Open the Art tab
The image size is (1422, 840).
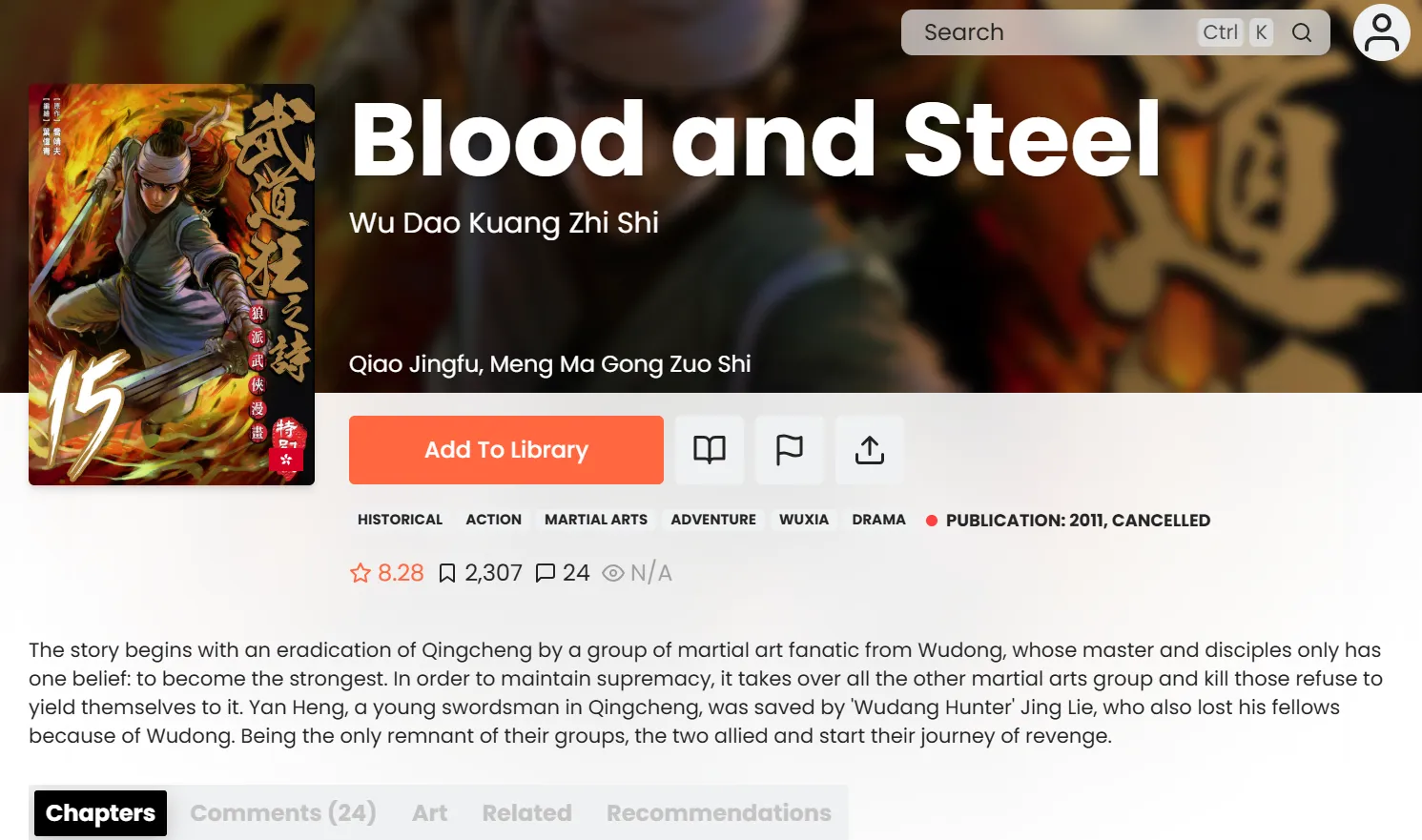pyautogui.click(x=429, y=813)
